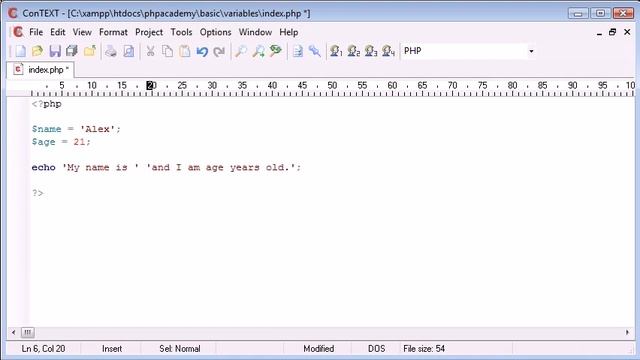Open the Window menu
This screenshot has width=640, height=360.
click(255, 32)
